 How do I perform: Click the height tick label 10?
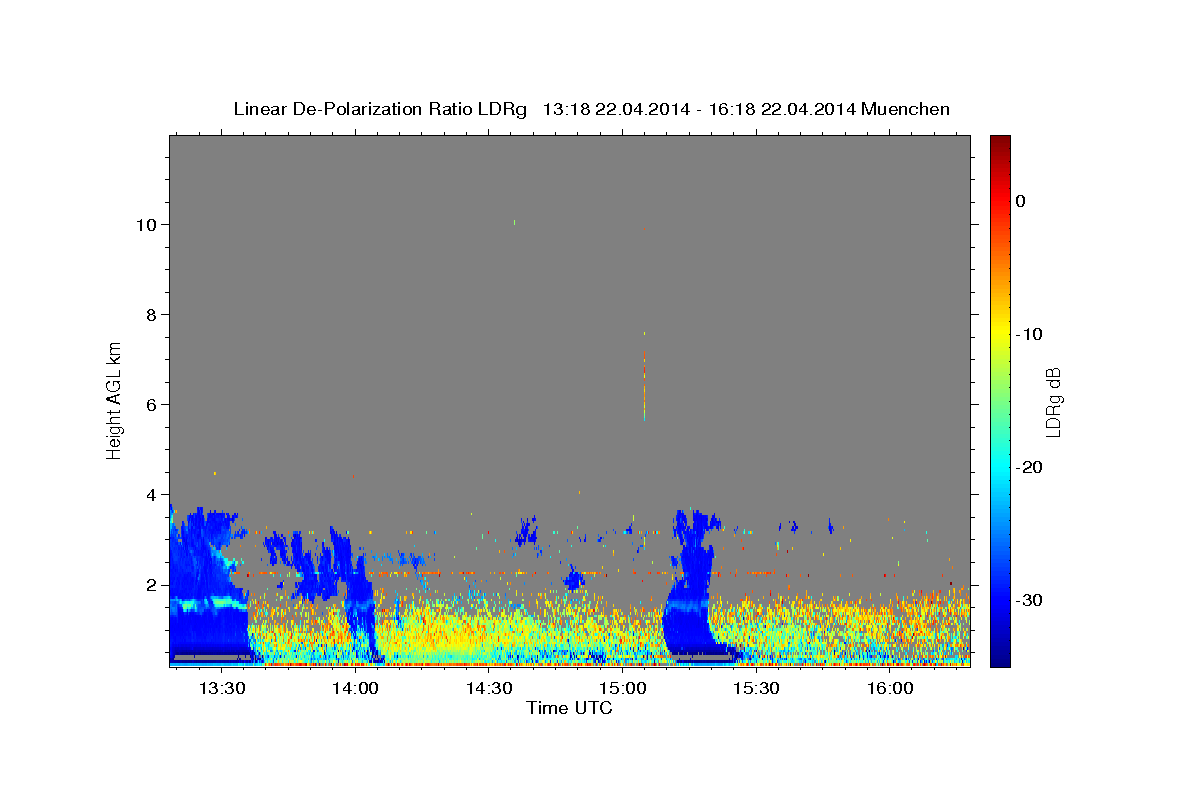[149, 225]
